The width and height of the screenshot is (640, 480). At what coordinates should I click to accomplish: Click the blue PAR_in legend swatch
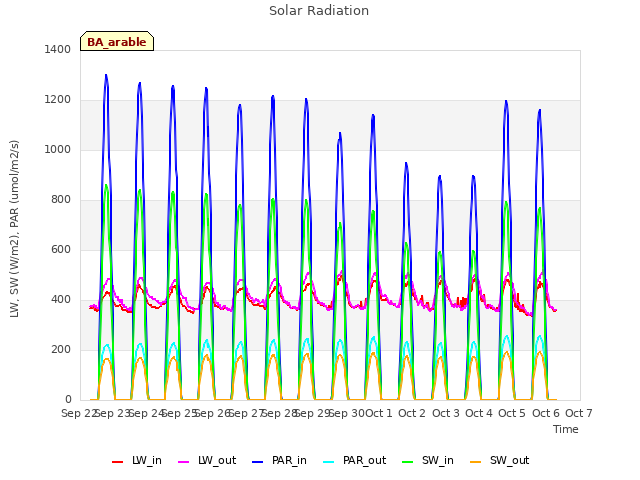258,462
